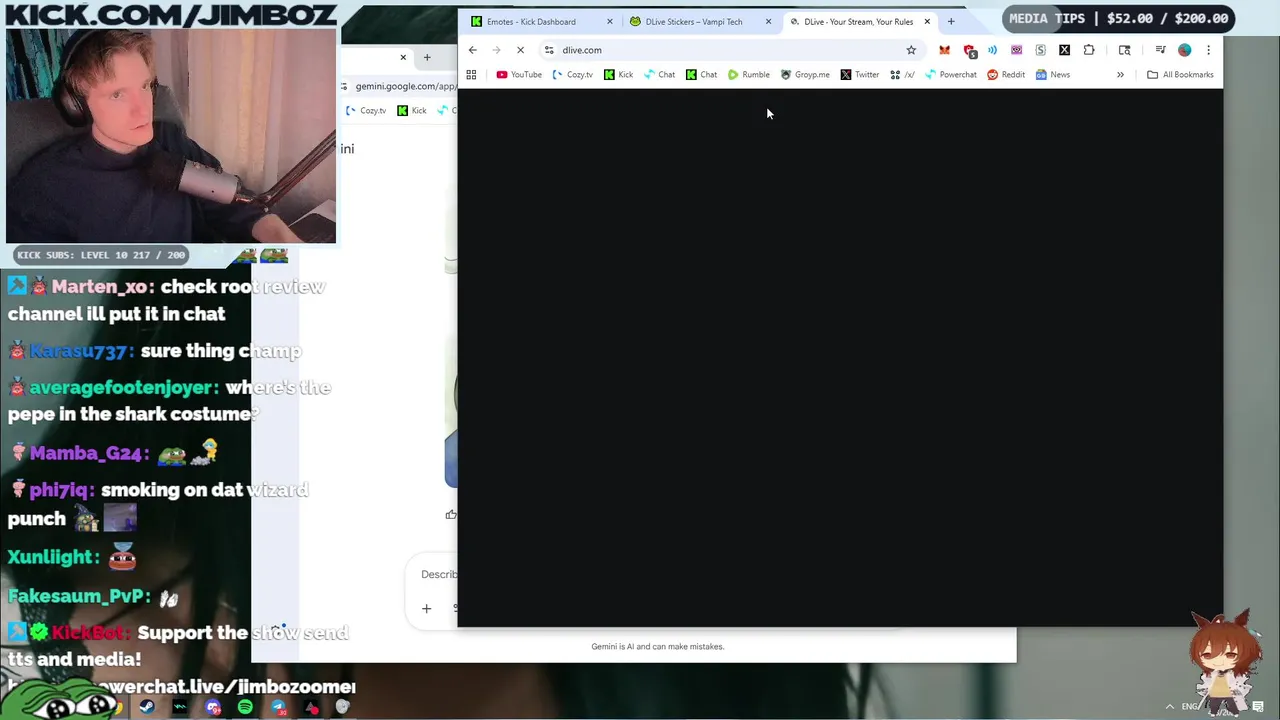
Task: Open Chrome's three-dot menu
Action: (x=1208, y=50)
